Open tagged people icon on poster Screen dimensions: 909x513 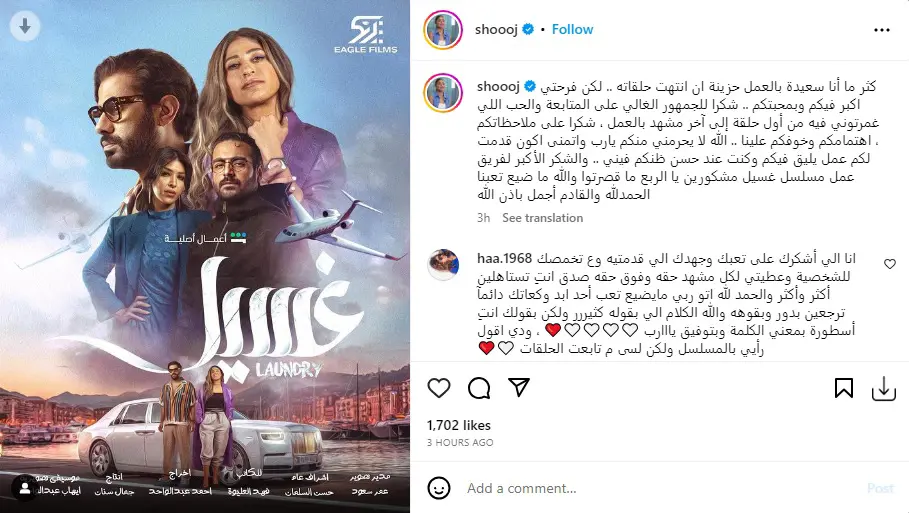[x=25, y=488]
